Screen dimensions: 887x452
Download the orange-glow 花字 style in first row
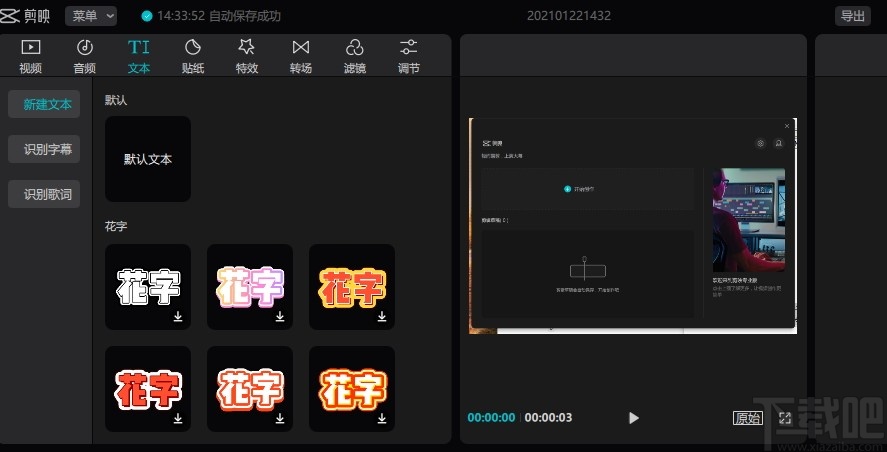click(382, 316)
